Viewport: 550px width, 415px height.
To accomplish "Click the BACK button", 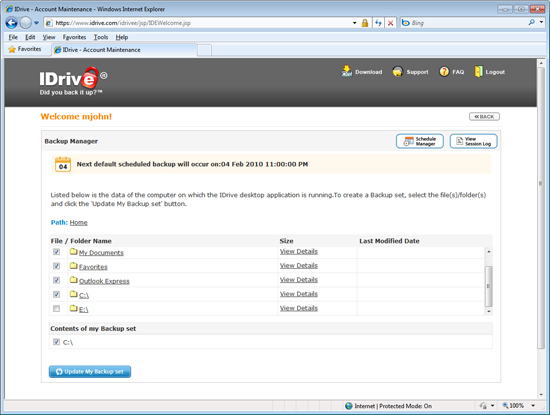I will point(484,116).
